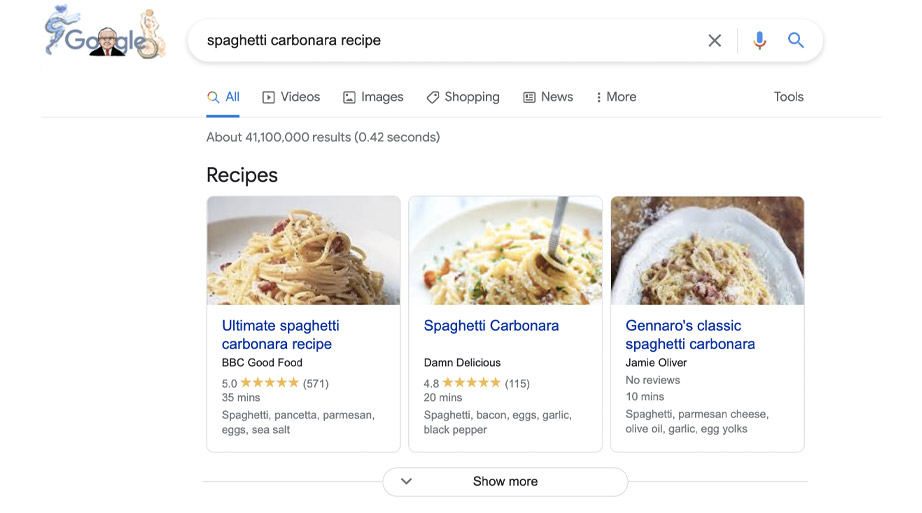Click the Videos tab play icon
The width and height of the screenshot is (922, 513).
[268, 97]
